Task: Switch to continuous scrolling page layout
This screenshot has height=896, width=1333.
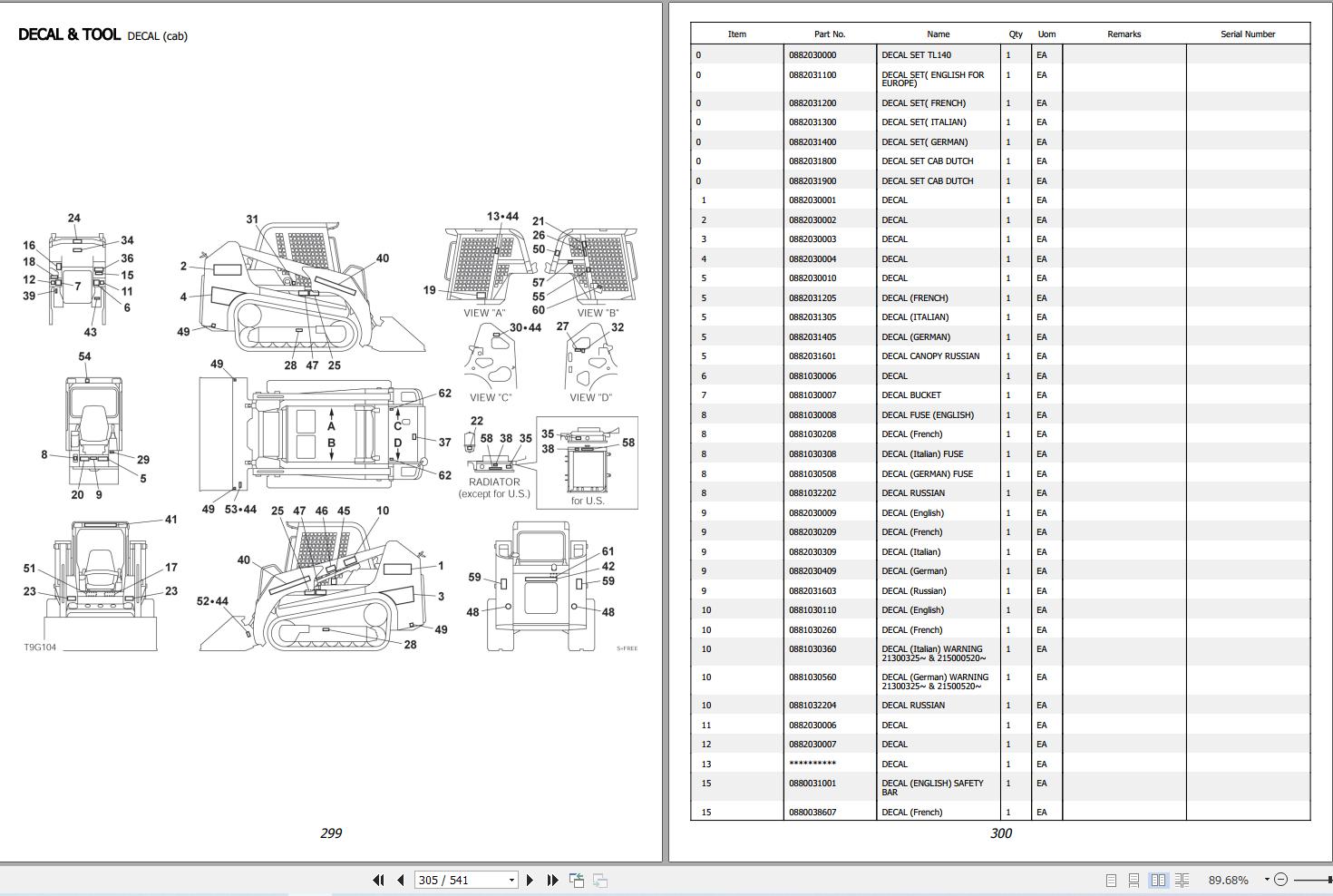Action: [x=1134, y=880]
